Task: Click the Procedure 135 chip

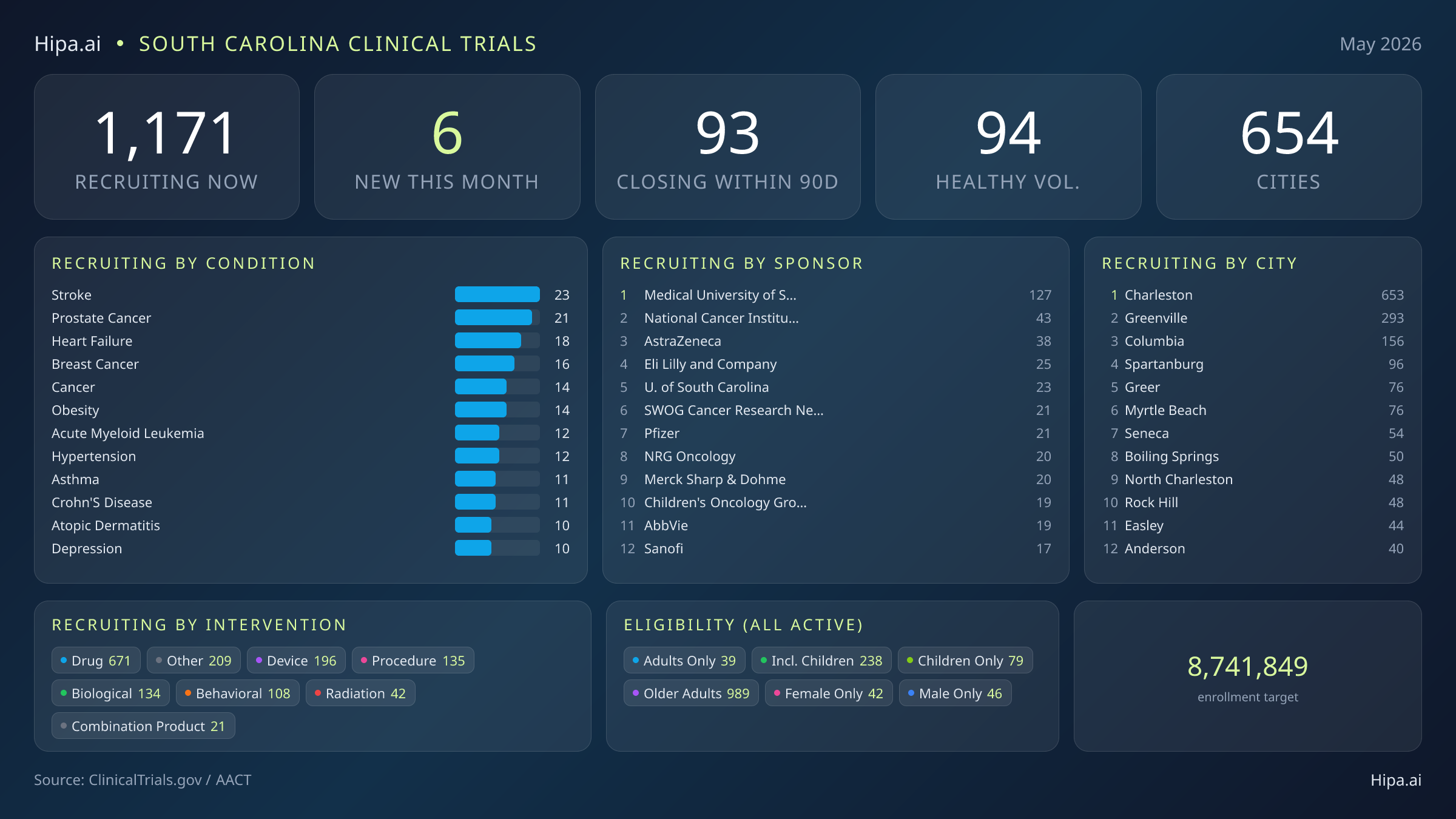Action: (x=413, y=661)
